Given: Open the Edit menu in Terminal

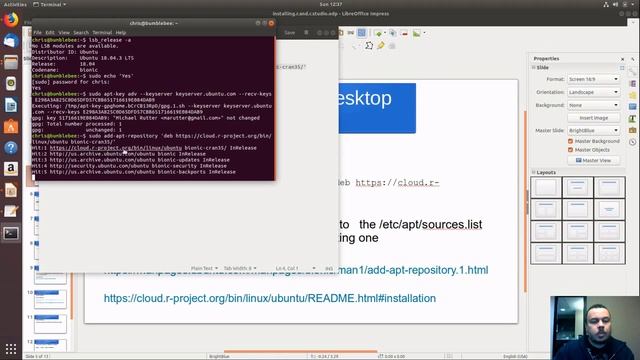Looking at the screenshot, I should coord(50,32).
